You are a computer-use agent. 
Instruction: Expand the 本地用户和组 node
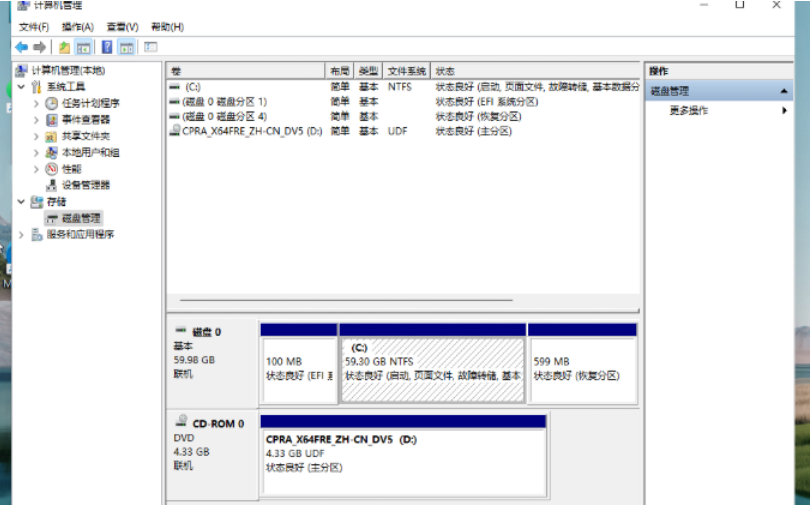click(36, 152)
